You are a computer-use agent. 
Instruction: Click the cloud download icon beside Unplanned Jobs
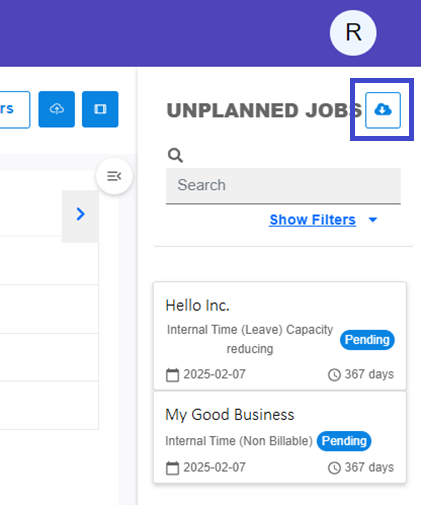[383, 110]
